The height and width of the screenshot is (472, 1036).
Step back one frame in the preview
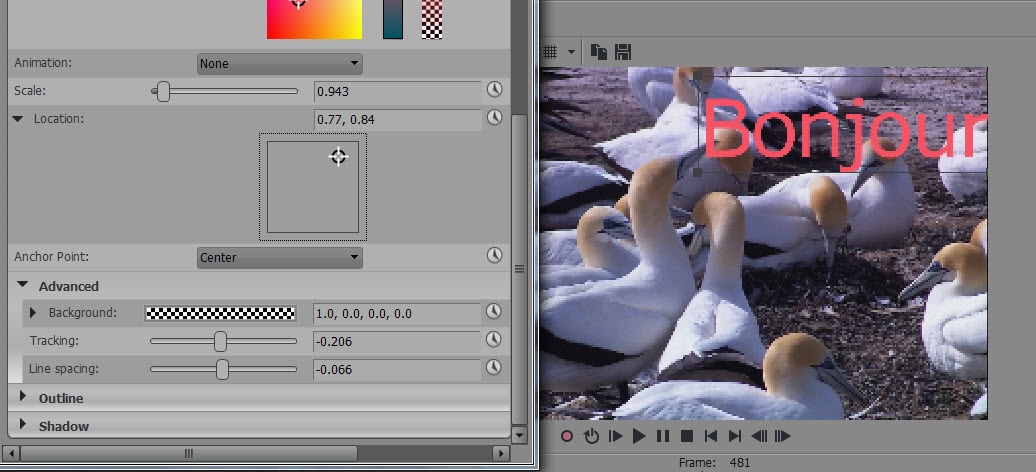[759, 437]
